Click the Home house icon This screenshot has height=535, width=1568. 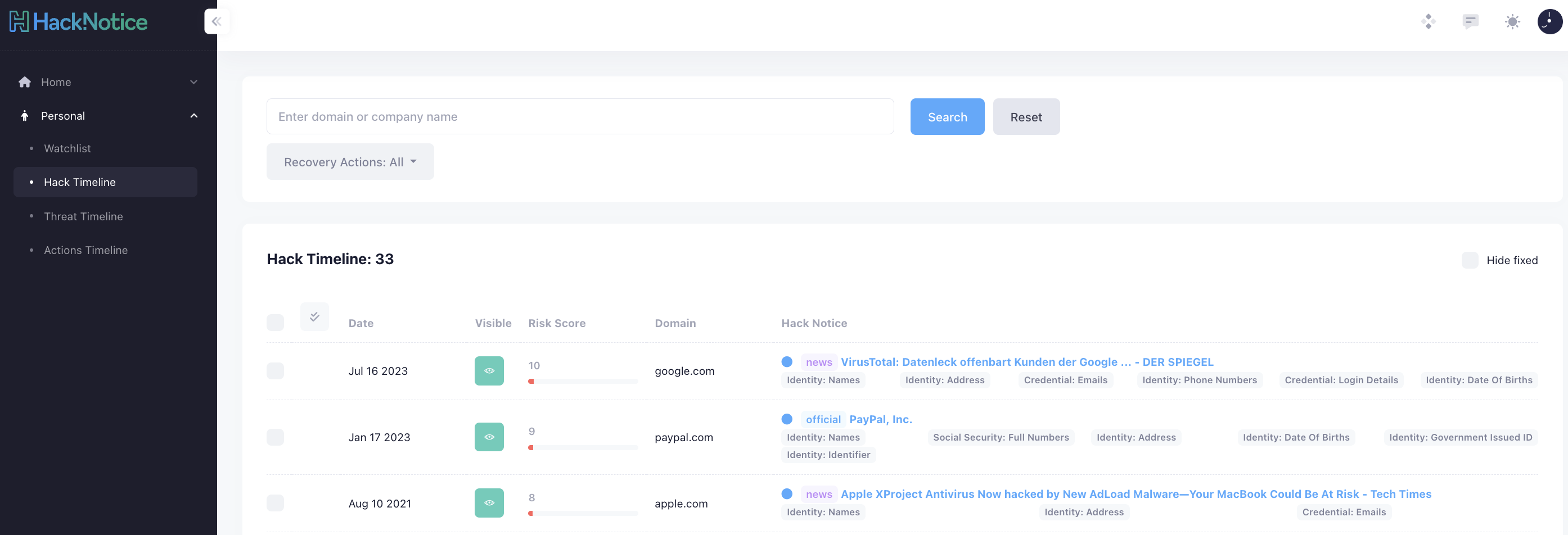point(25,82)
